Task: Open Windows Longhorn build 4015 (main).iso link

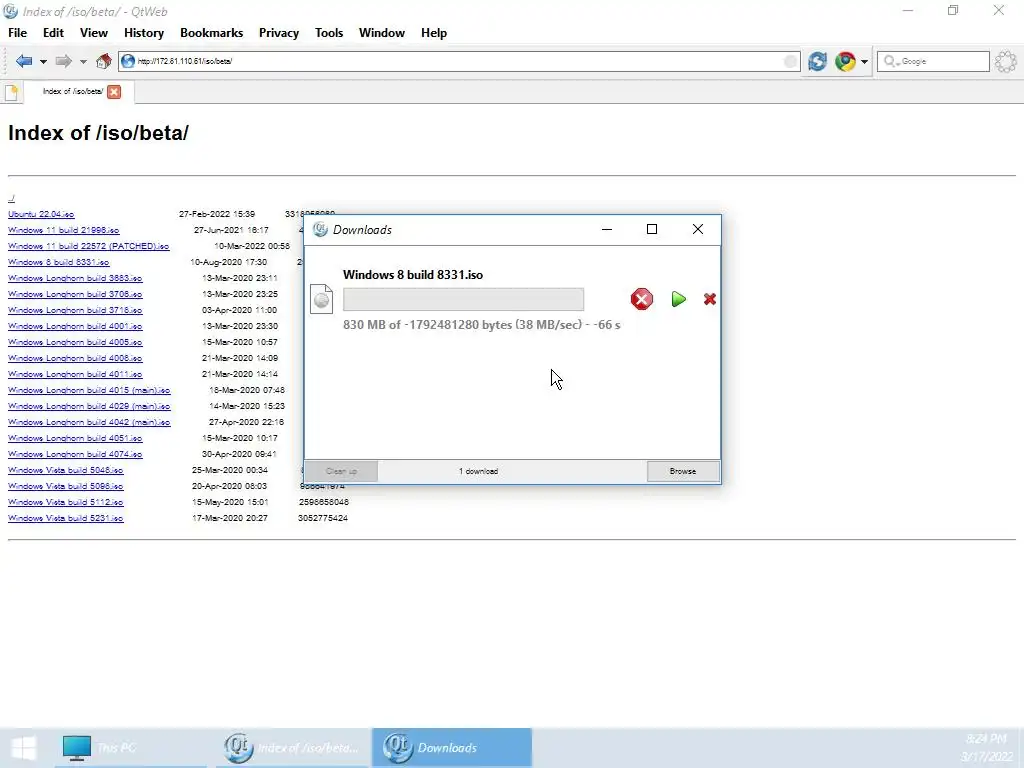Action: click(89, 390)
